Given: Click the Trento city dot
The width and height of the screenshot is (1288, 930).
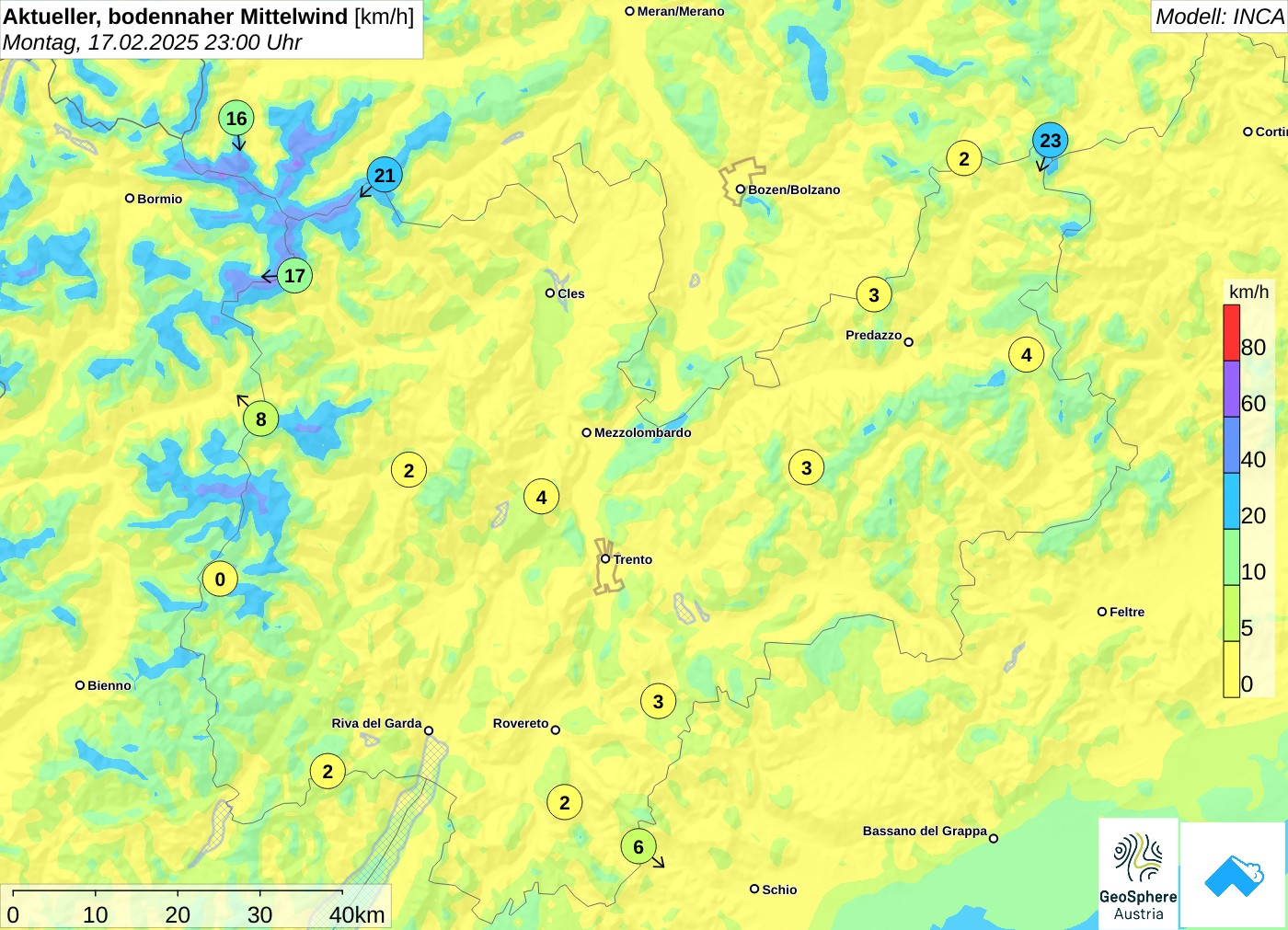Looking at the screenshot, I should (x=605, y=558).
